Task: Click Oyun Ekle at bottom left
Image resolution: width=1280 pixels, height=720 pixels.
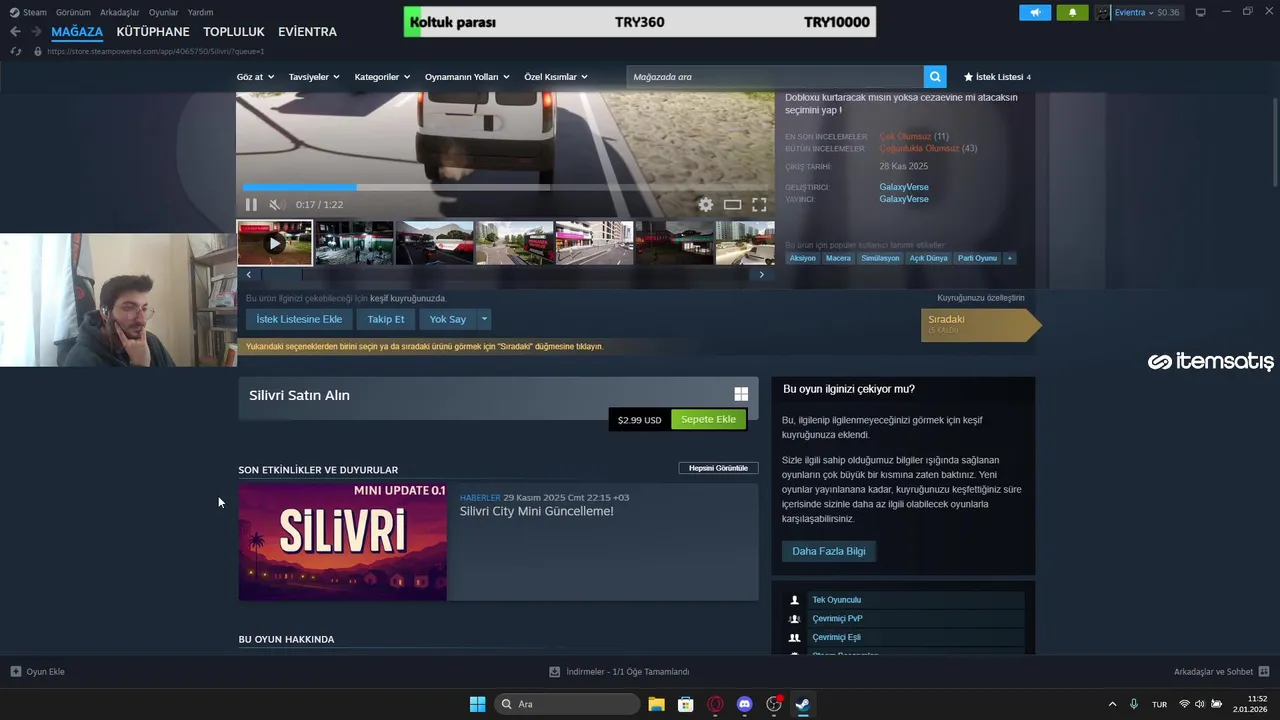Action: coord(38,672)
